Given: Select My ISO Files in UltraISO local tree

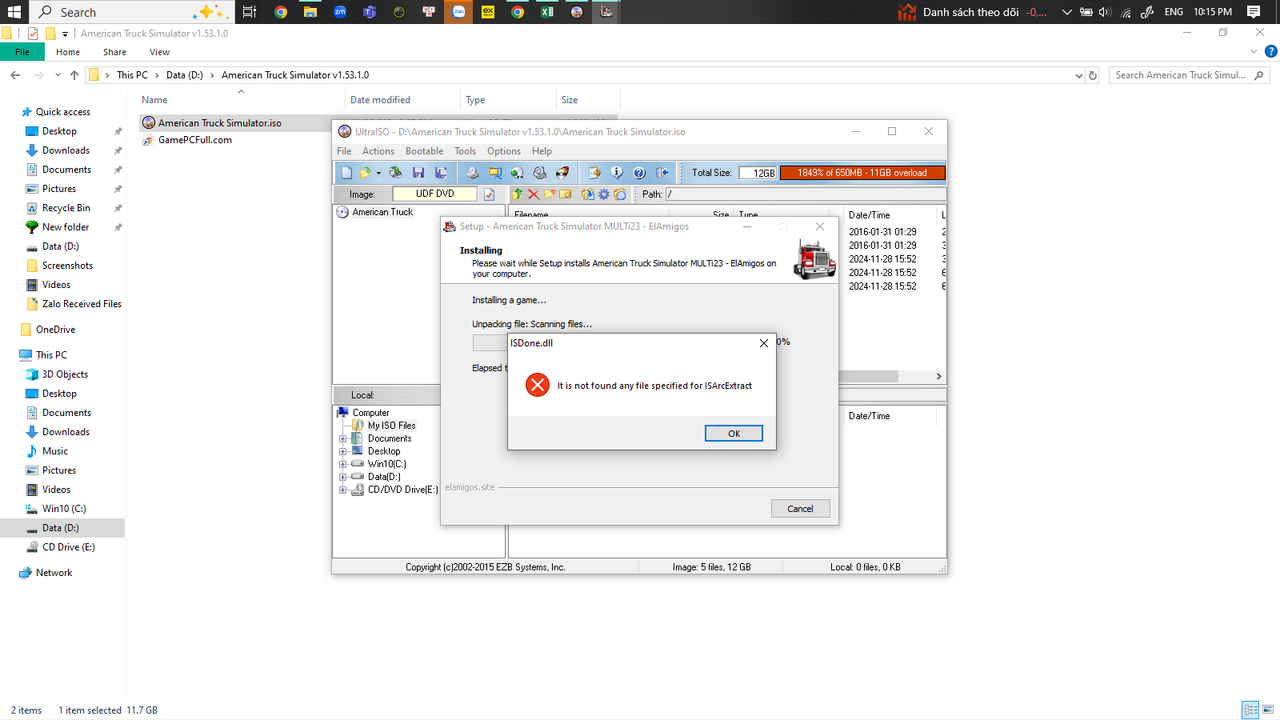Looking at the screenshot, I should pos(391,425).
